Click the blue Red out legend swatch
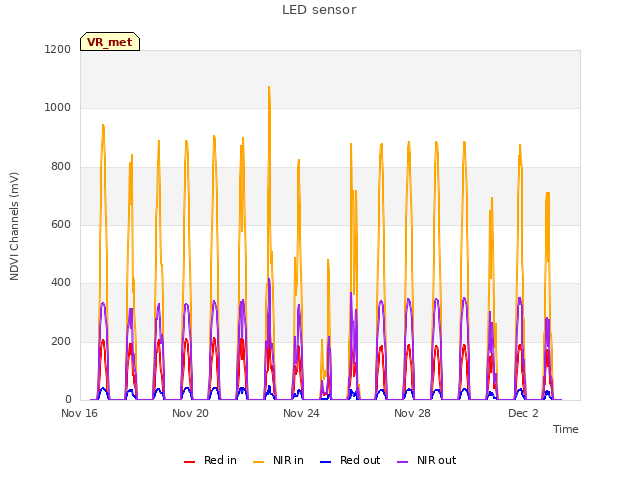This screenshot has height=480, width=640. [325, 462]
